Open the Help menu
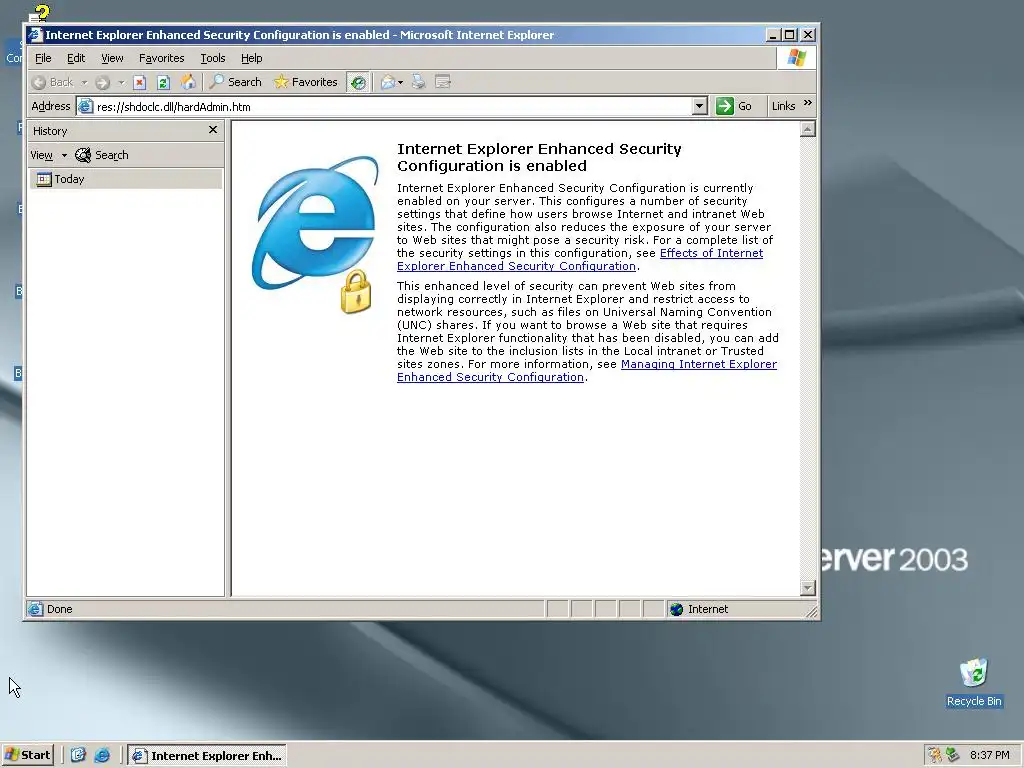 click(x=251, y=58)
